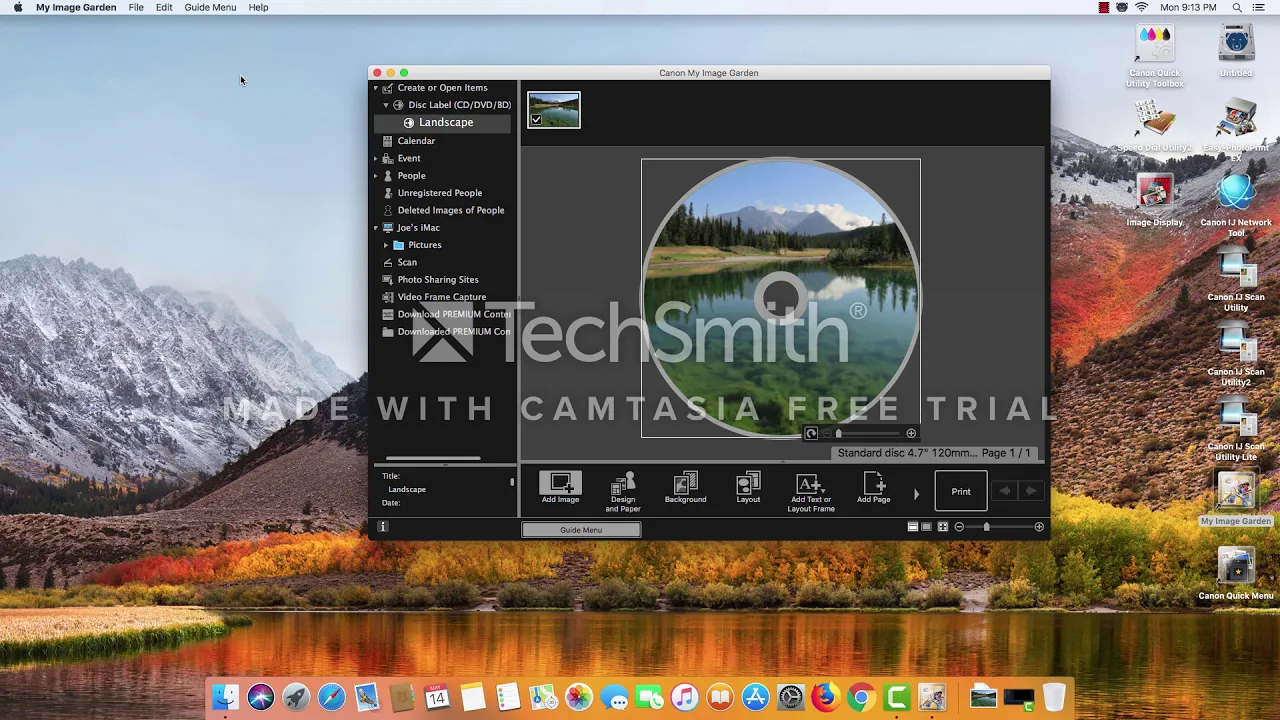
Task: Collapse Joe's iMac tree node
Action: 376,228
